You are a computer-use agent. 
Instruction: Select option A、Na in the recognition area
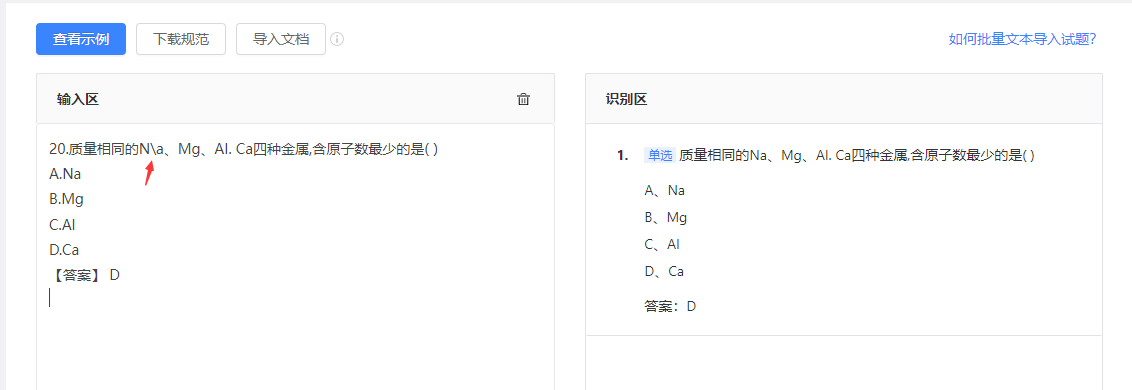coord(665,191)
